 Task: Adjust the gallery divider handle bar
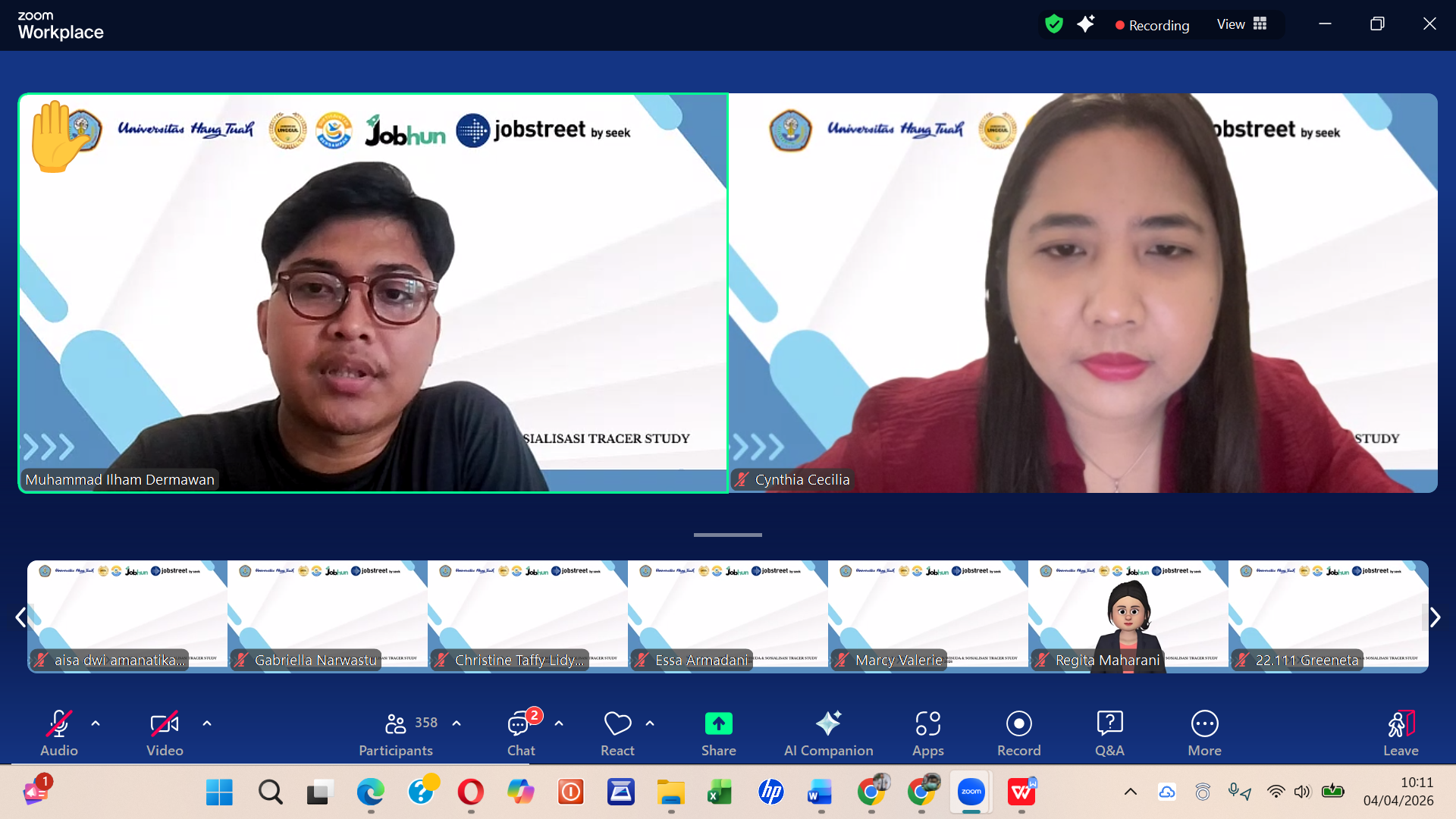(727, 535)
